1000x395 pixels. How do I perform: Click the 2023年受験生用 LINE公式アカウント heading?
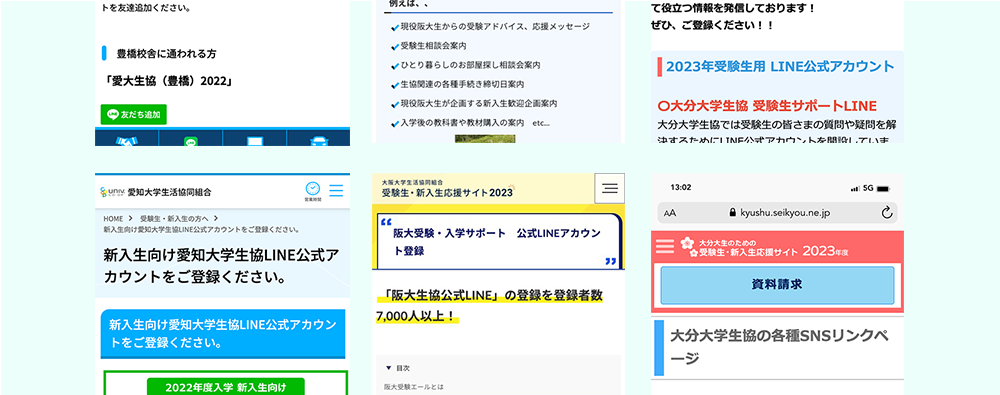coord(780,66)
